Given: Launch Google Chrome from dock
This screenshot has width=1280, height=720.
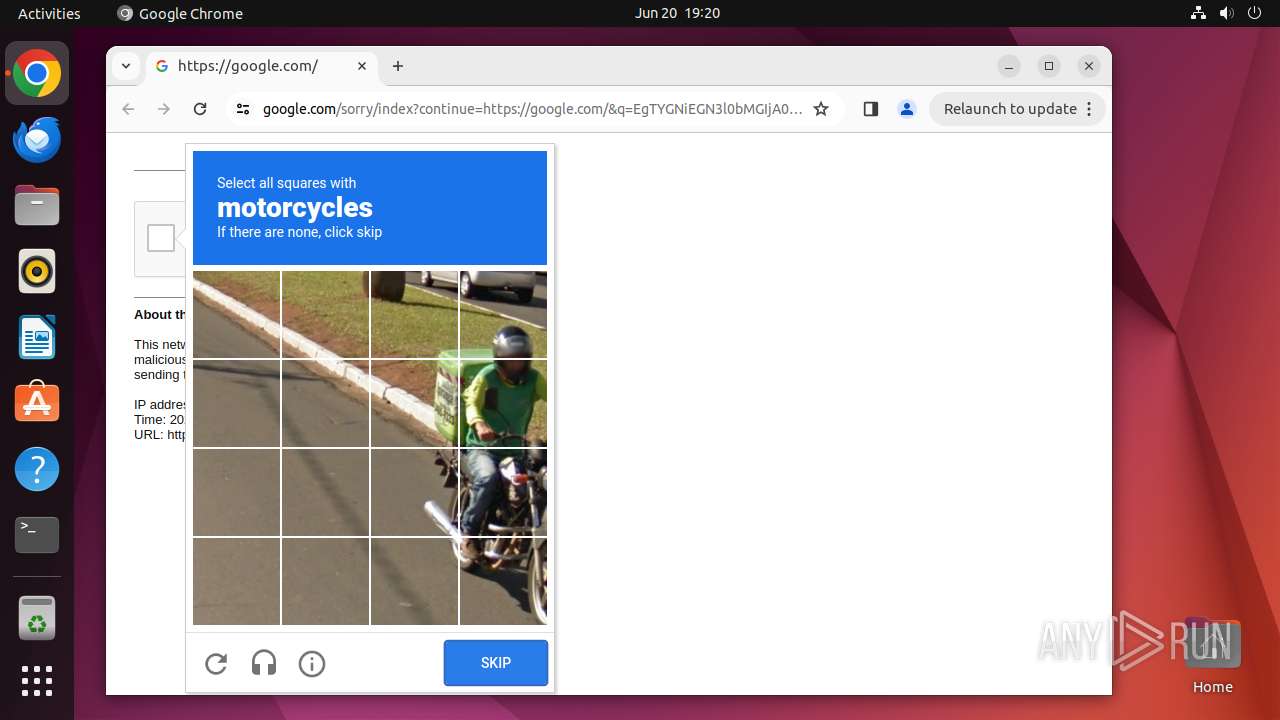Looking at the screenshot, I should (37, 73).
